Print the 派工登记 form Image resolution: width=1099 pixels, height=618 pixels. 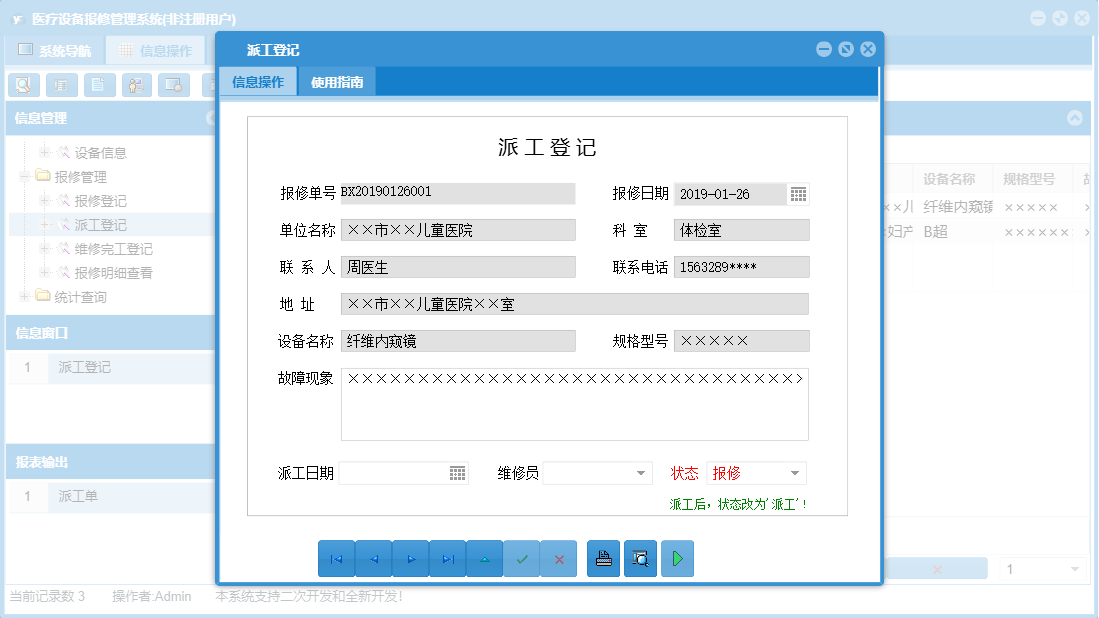coord(603,558)
